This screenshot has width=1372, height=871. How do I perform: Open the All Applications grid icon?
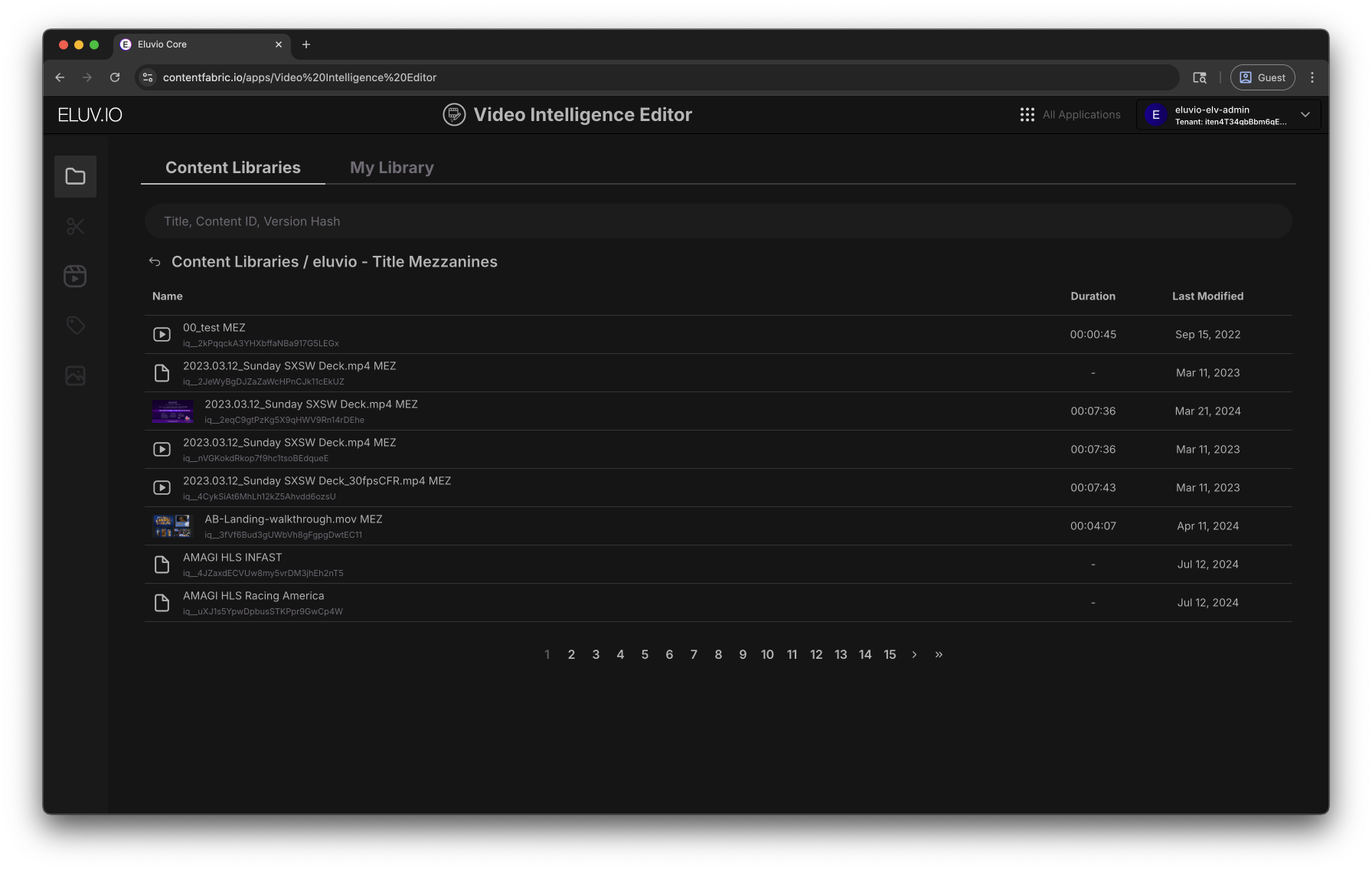(x=1027, y=115)
